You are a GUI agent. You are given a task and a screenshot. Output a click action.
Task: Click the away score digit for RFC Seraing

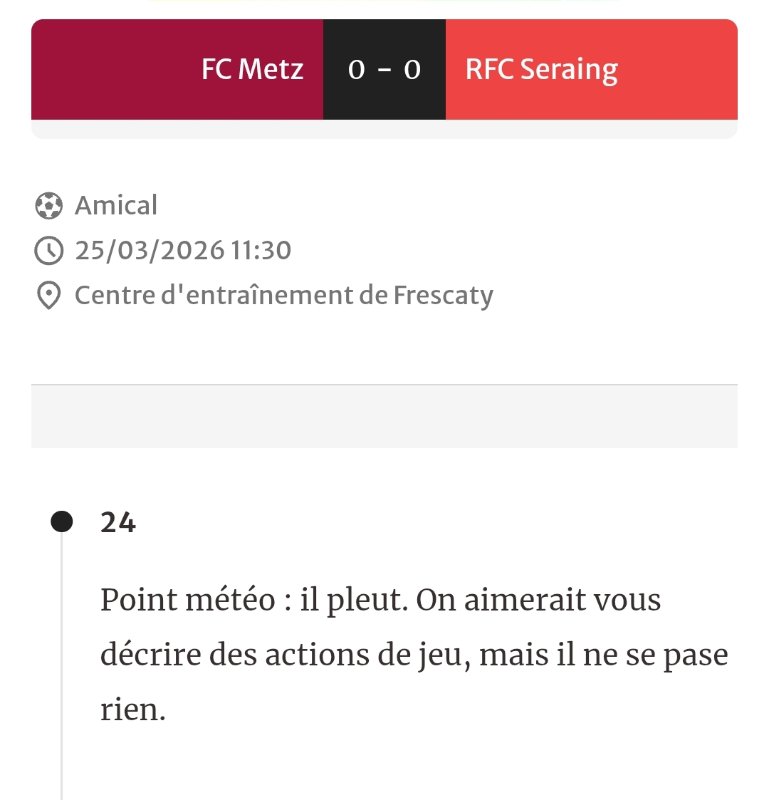(411, 70)
